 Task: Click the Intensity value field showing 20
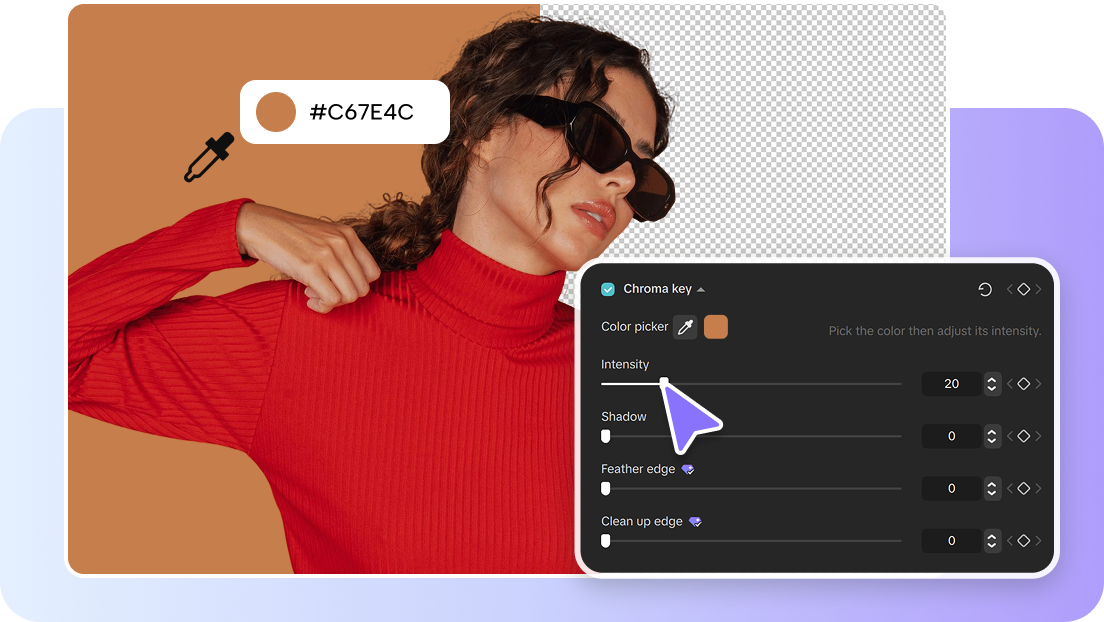pyautogui.click(x=951, y=384)
